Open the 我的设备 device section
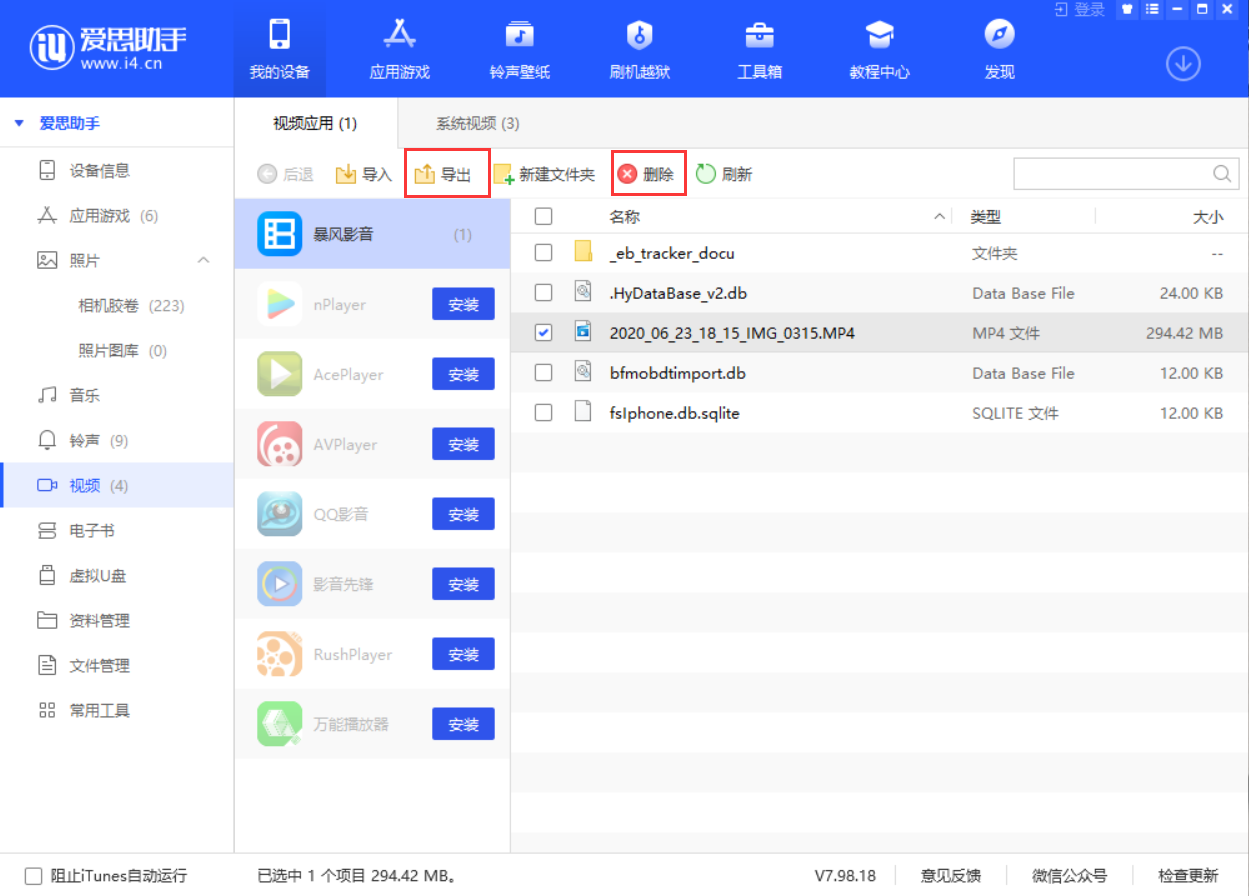1249x896 pixels. click(280, 49)
